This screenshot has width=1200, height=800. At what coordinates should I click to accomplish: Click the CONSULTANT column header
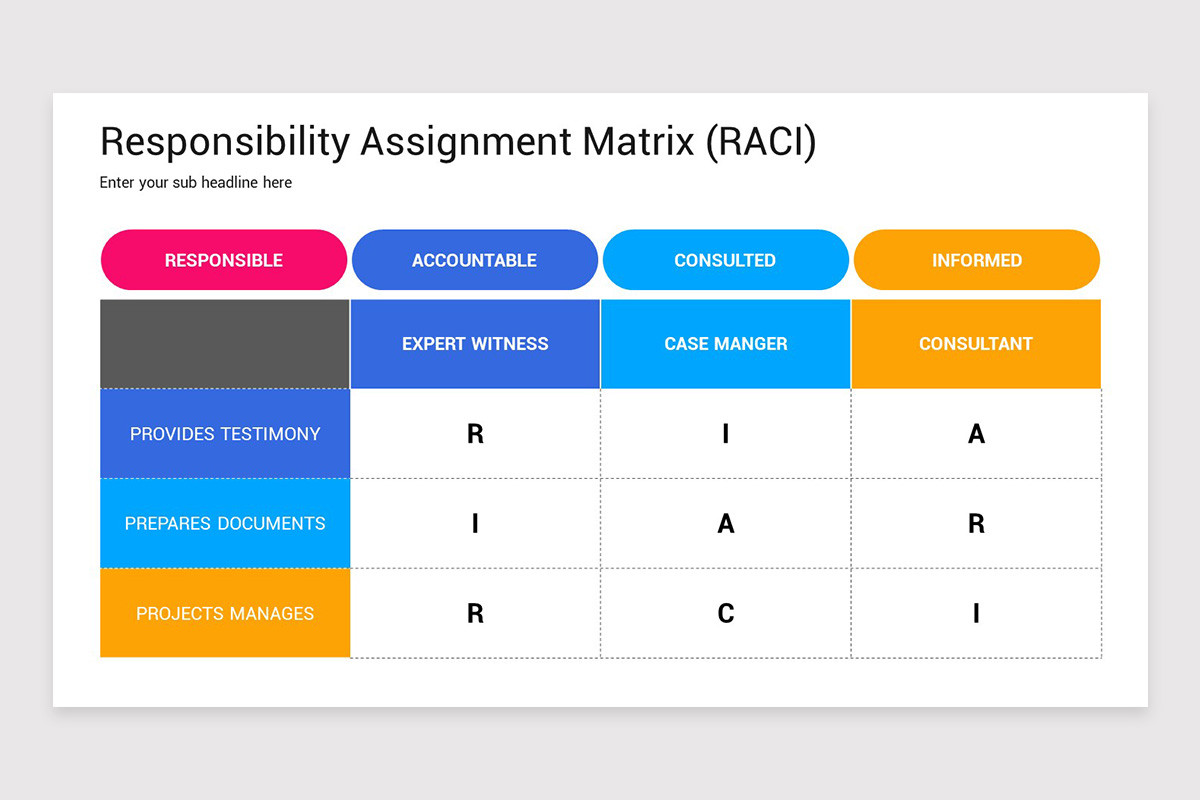click(x=976, y=344)
